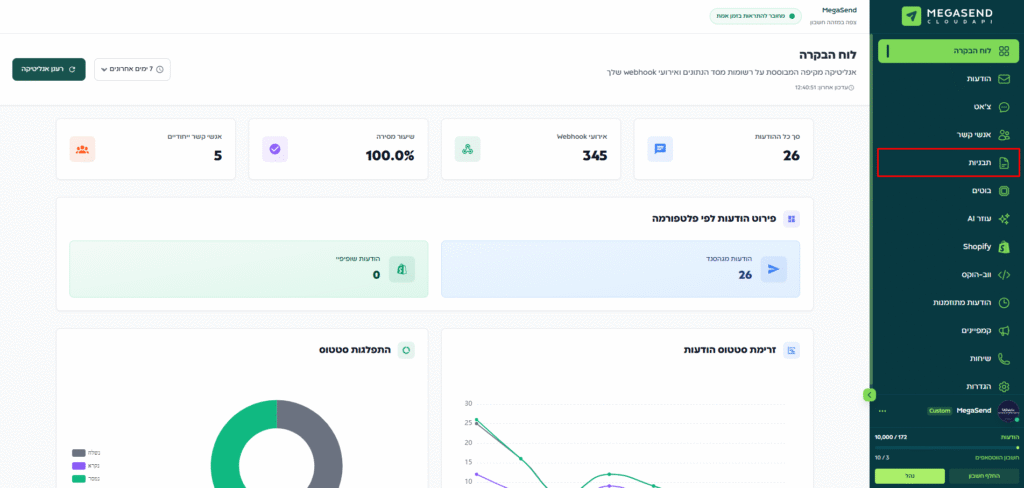This screenshot has width=1024, height=488.
Task: Click the Calls (שיחות) phone icon
Action: (x=1004, y=358)
